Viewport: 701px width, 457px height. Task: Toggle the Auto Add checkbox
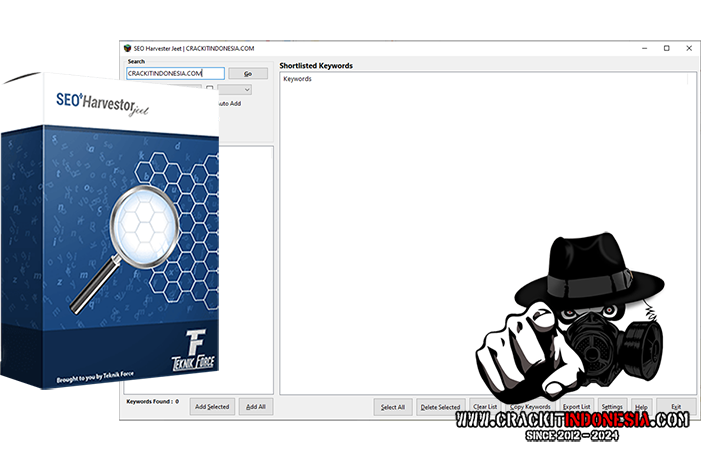pyautogui.click(x=209, y=90)
